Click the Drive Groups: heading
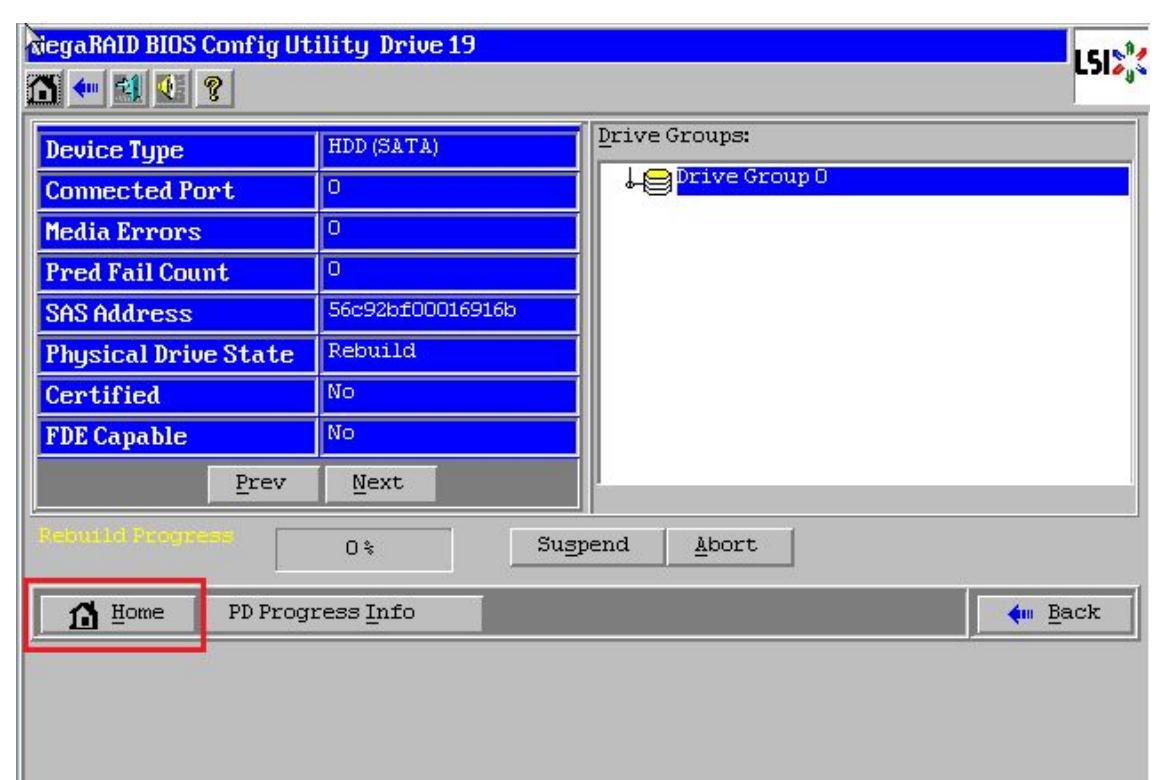1157x780 pixels. [x=674, y=137]
